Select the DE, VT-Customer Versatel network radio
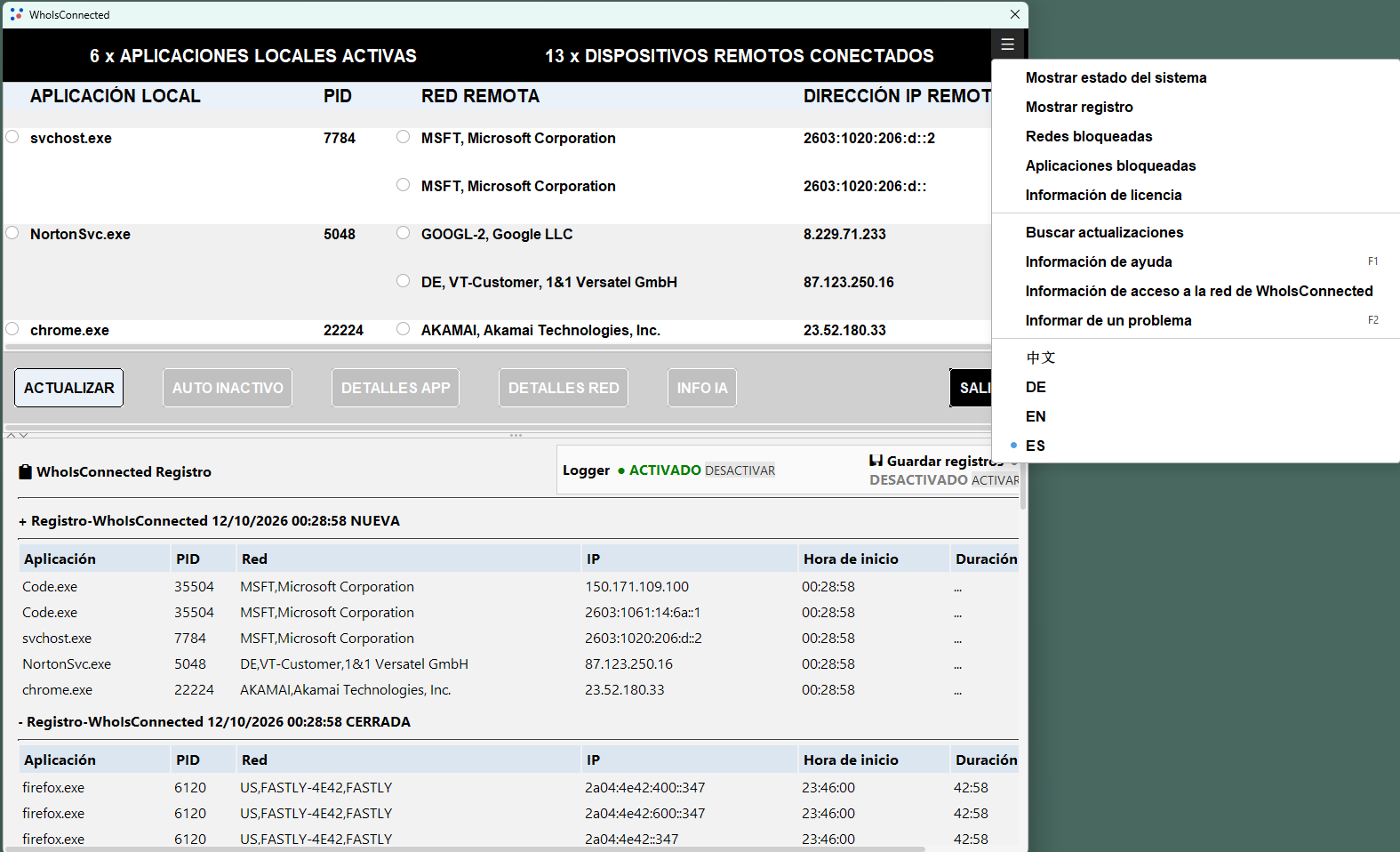The image size is (1400, 852). pos(404,281)
